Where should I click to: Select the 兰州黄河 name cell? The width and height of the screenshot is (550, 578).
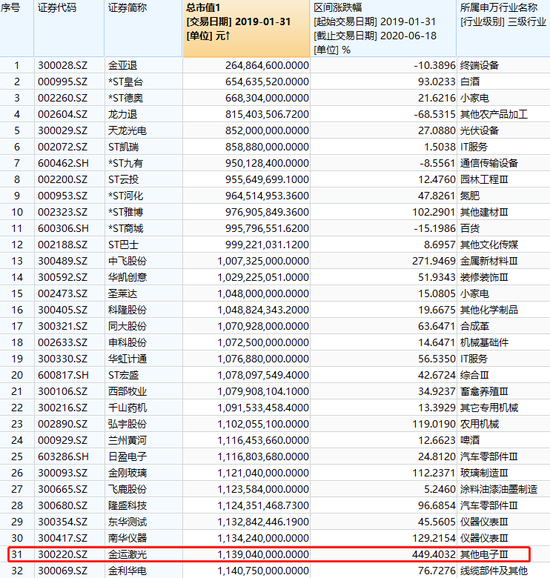click(x=128, y=441)
